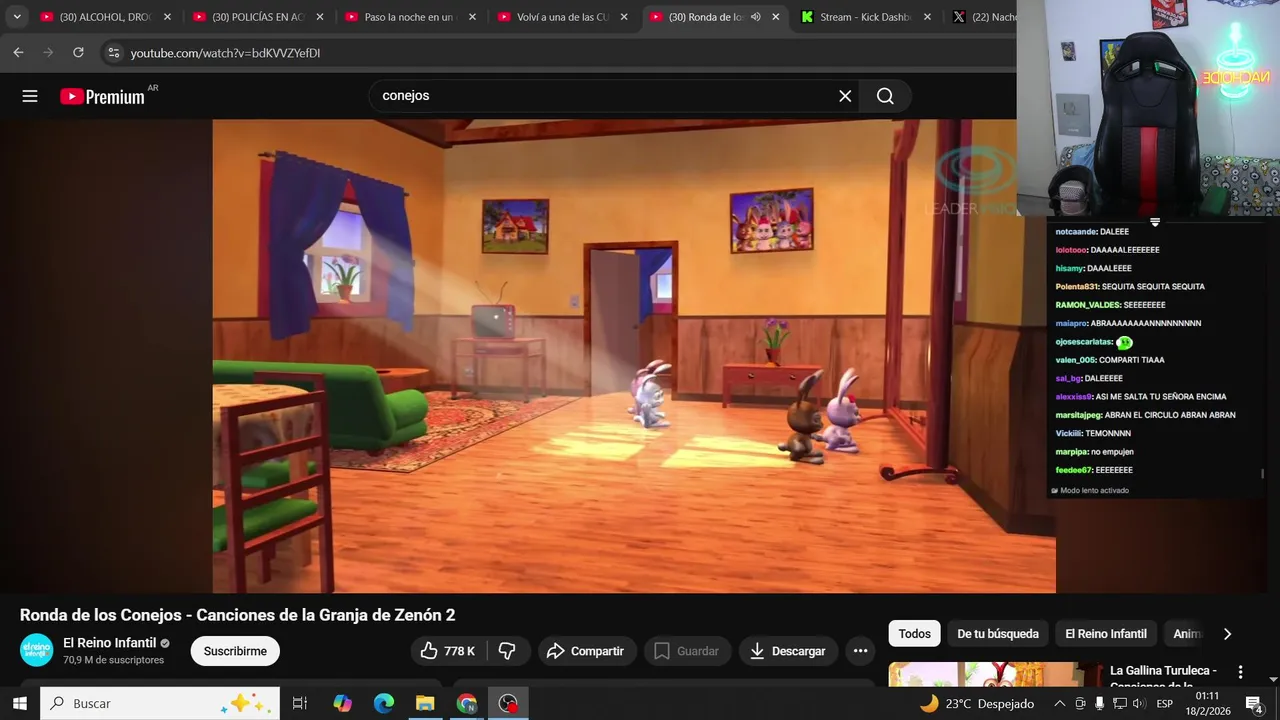This screenshot has height=720, width=1280.
Task: Open weather widget 23°C Despejado
Action: pos(977,703)
